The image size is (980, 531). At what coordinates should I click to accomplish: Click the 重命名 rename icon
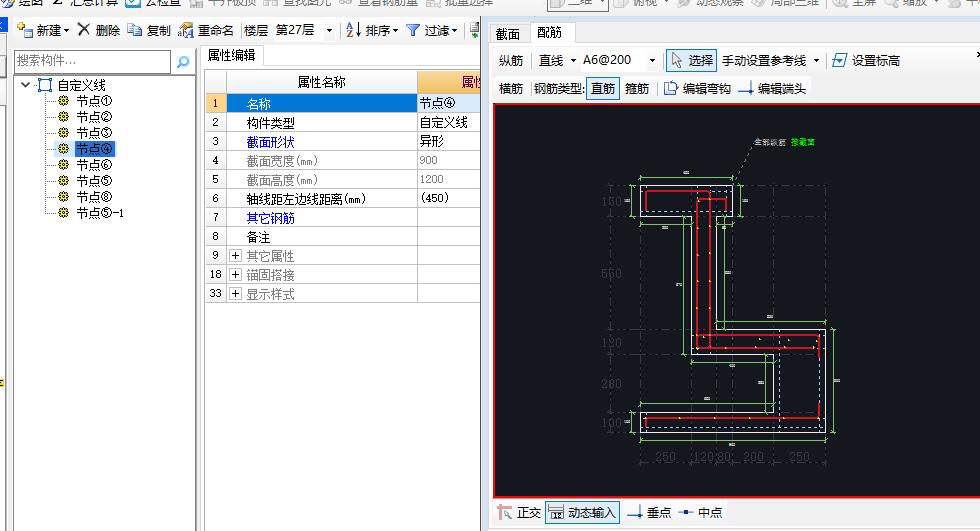(x=186, y=30)
